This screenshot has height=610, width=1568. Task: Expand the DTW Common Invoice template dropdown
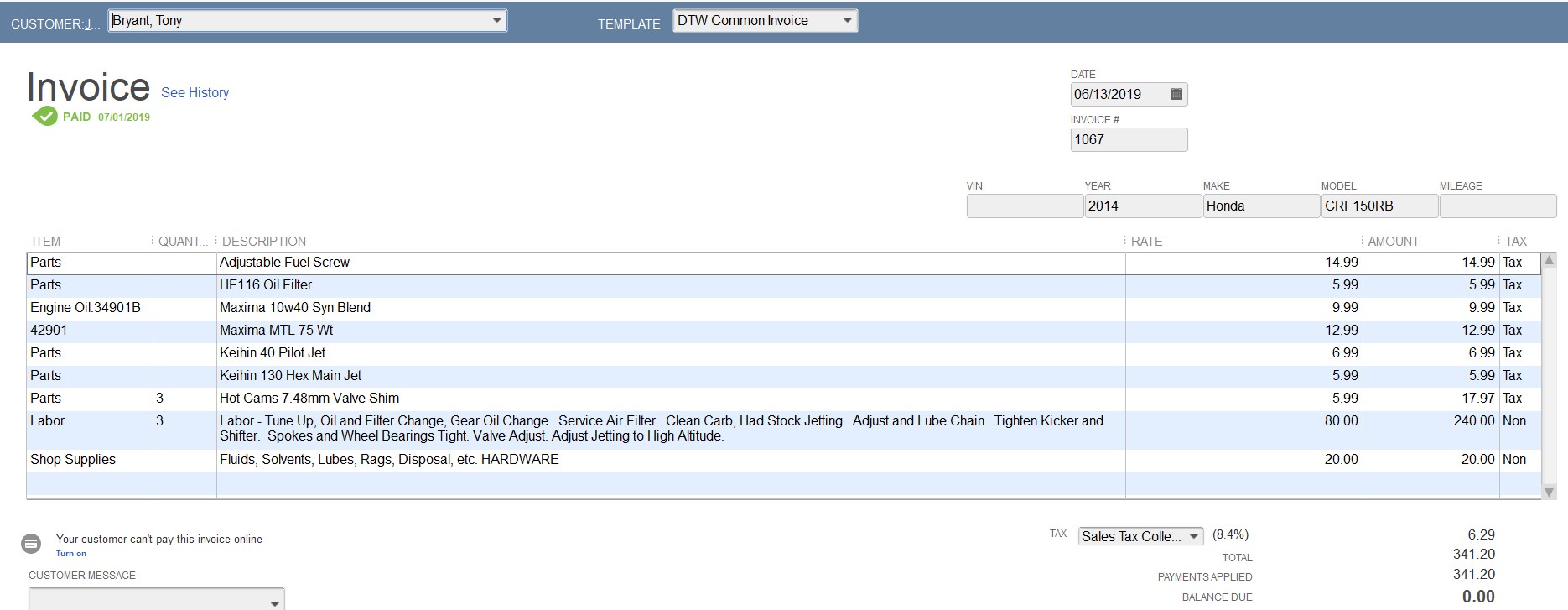tap(847, 21)
